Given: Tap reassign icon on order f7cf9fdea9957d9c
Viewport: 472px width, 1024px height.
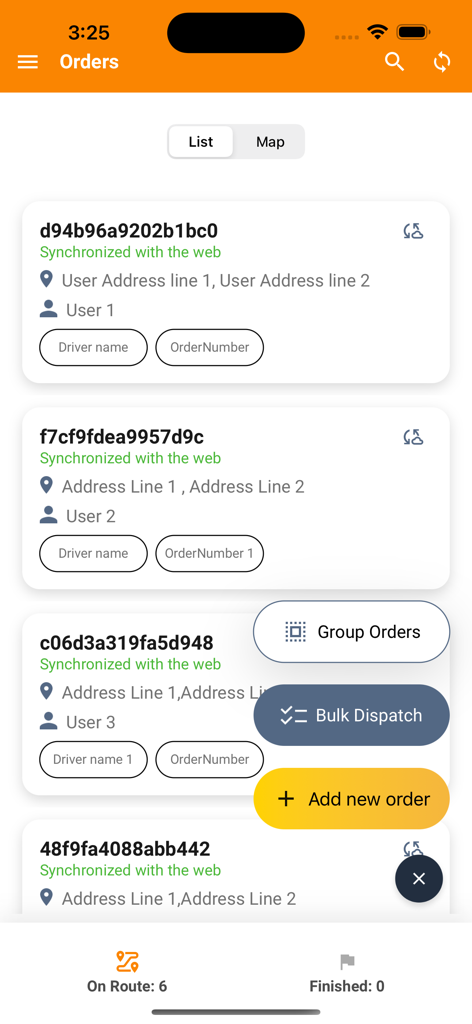Looking at the screenshot, I should pos(413,437).
